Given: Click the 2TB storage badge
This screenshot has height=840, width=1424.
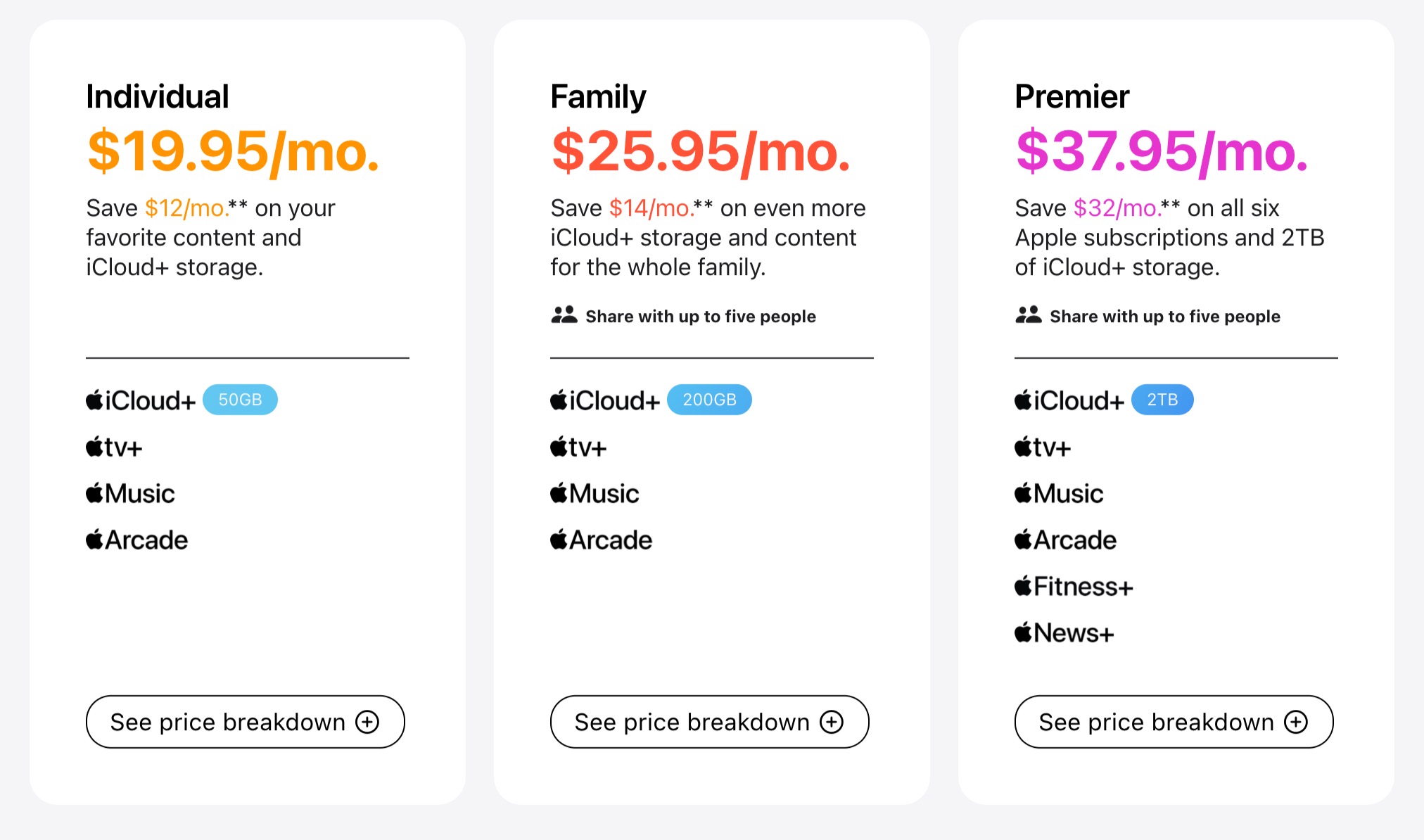Looking at the screenshot, I should pyautogui.click(x=1162, y=399).
